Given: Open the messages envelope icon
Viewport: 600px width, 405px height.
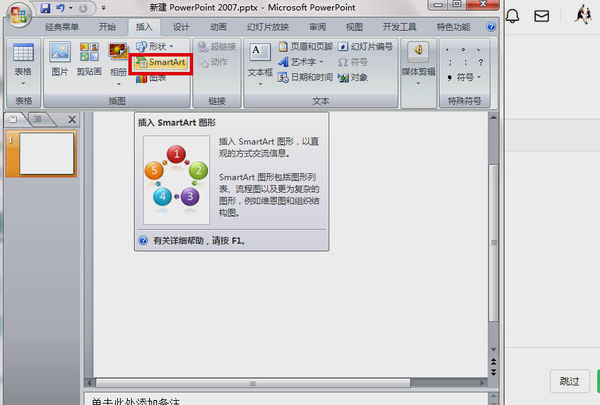Looking at the screenshot, I should pyautogui.click(x=541, y=16).
